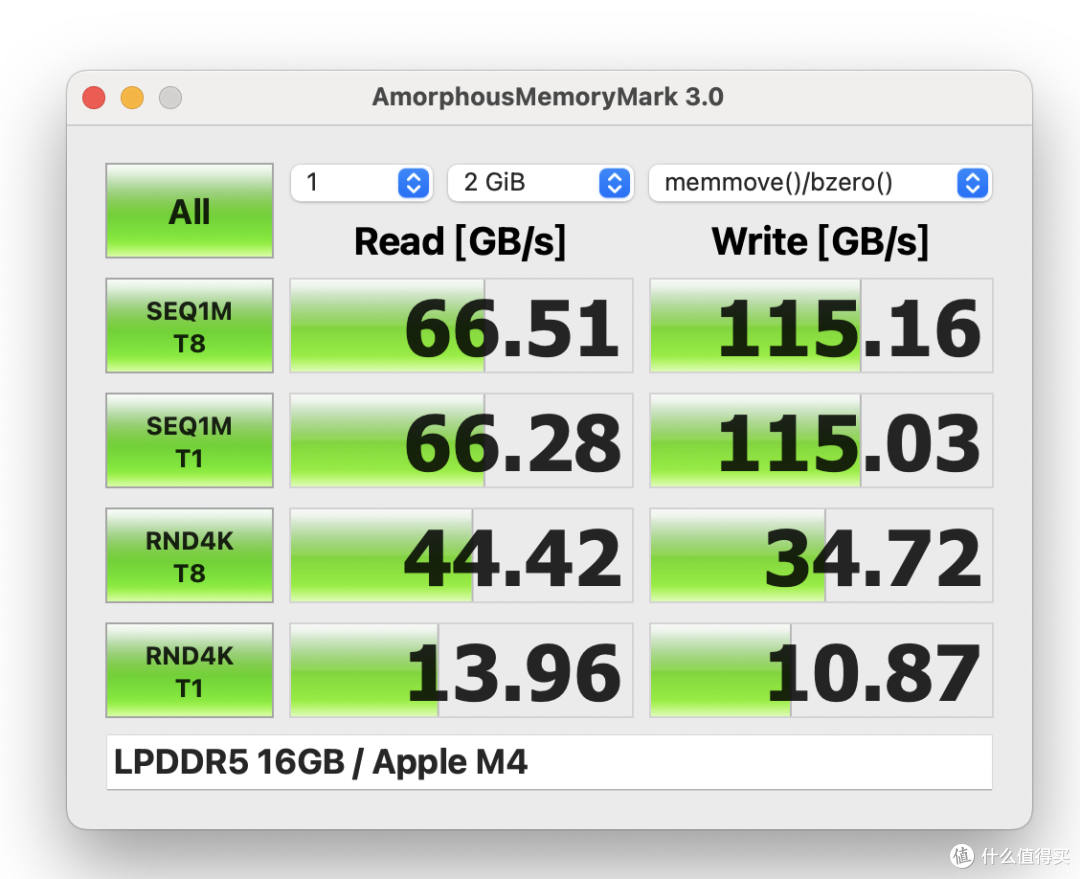Open the 2 GiB test size dropdown
1080x879 pixels.
tap(540, 183)
